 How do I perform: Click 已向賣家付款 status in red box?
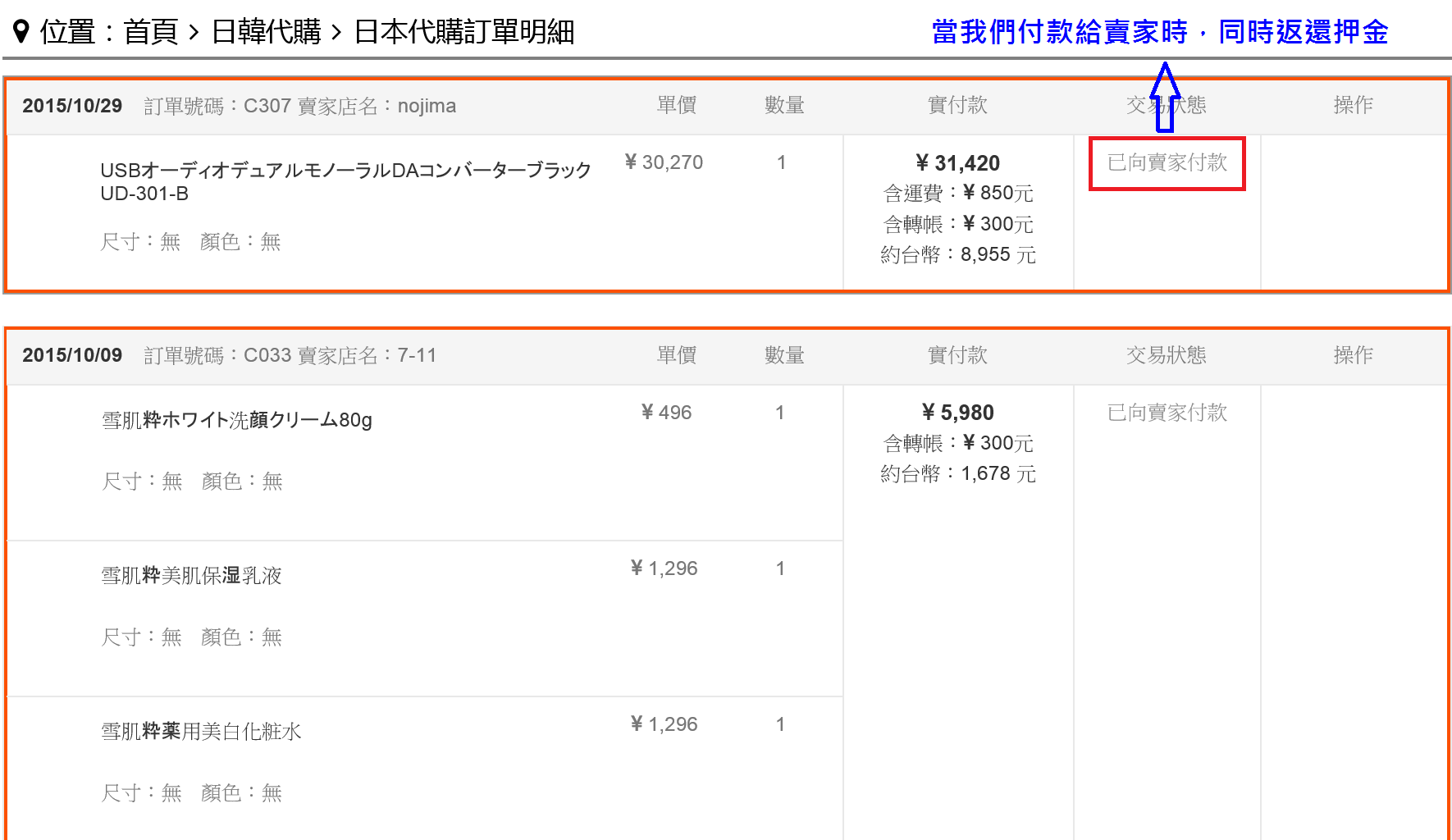(1167, 163)
